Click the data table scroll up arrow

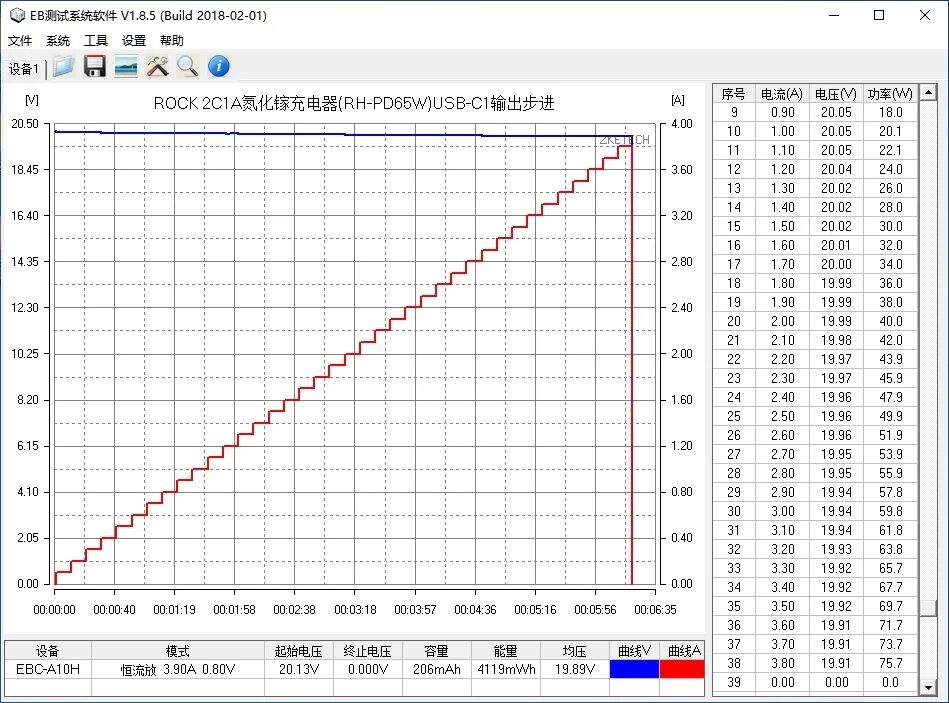[928, 93]
